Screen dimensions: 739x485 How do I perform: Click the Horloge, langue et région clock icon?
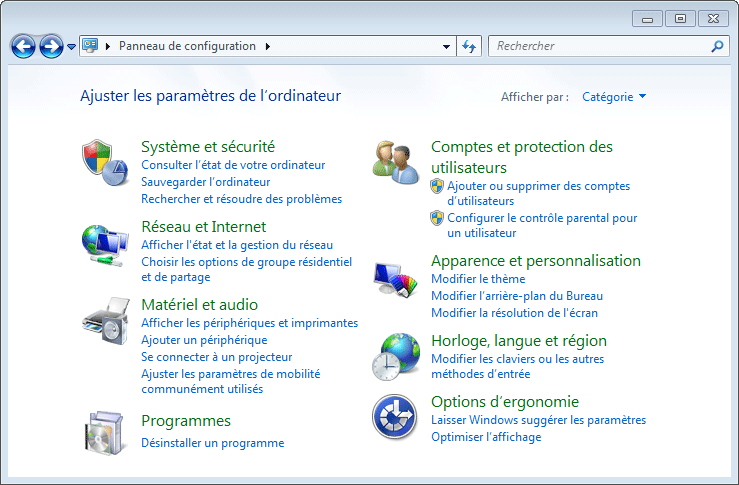coord(395,356)
